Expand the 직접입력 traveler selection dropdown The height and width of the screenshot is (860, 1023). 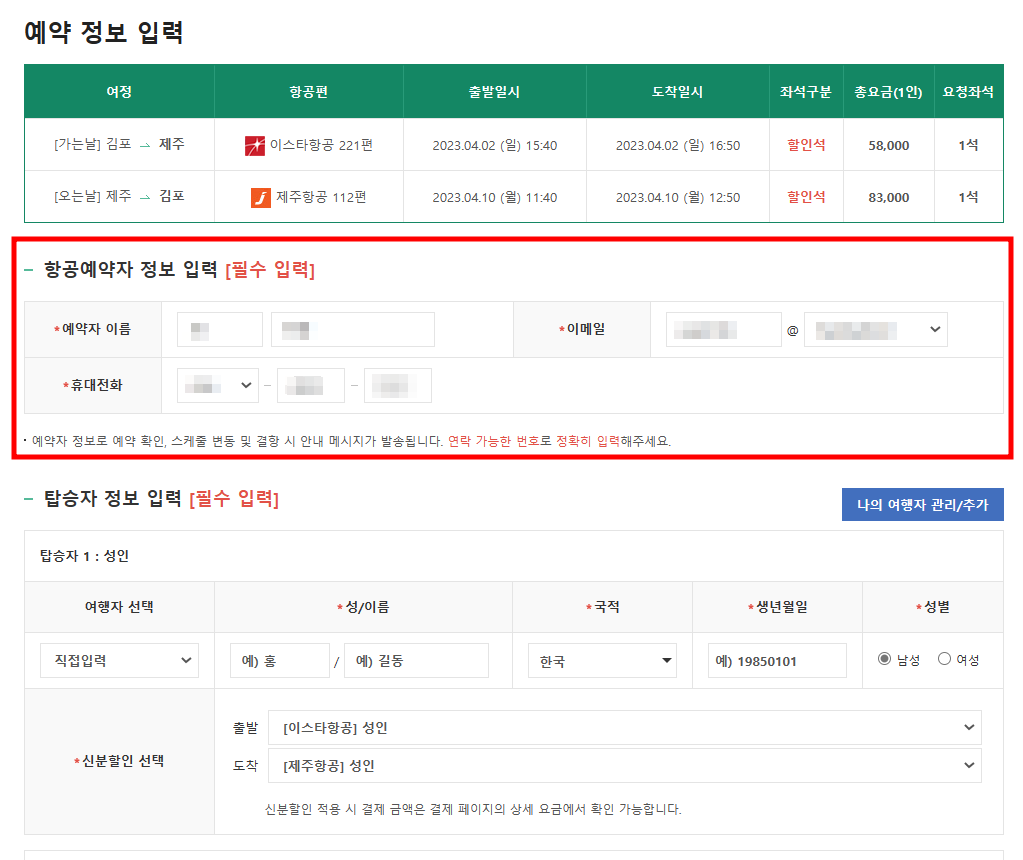(118, 660)
